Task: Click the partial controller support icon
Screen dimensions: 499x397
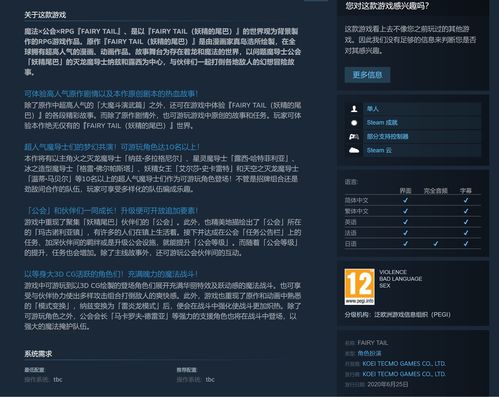Action: click(x=354, y=137)
